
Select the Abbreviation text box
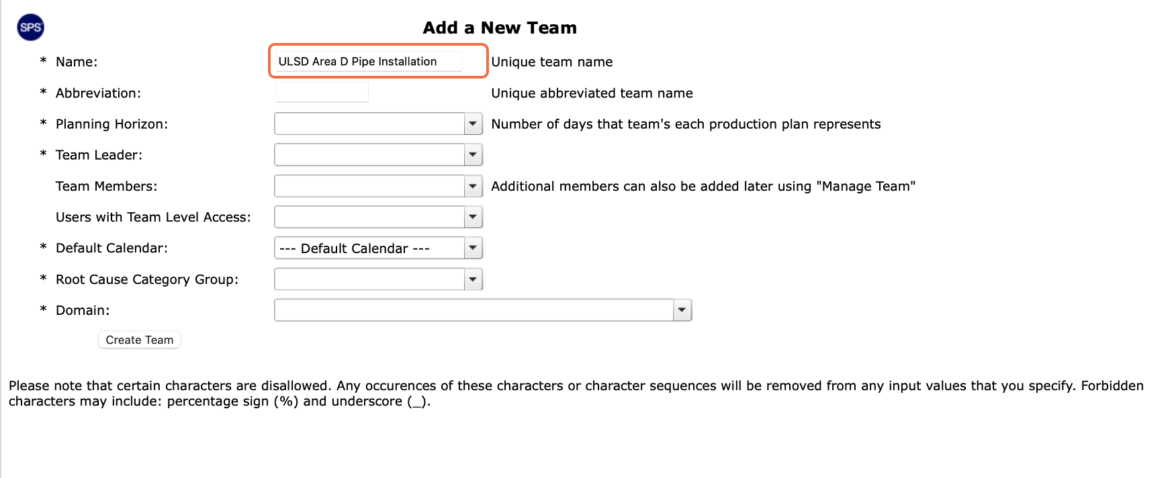(x=322, y=93)
